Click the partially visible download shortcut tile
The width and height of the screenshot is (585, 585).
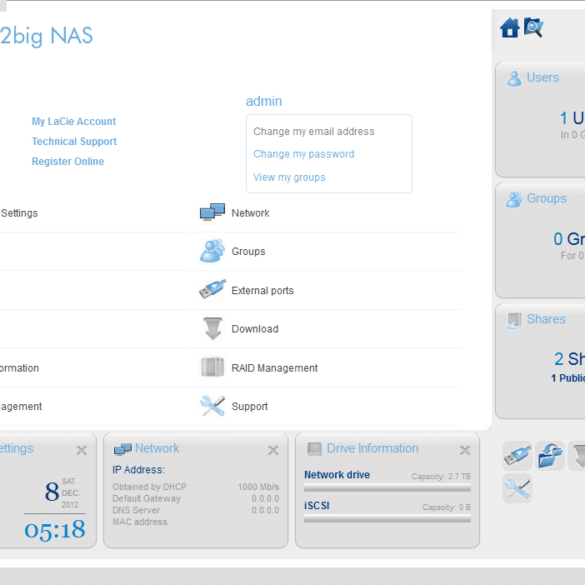tap(577, 456)
